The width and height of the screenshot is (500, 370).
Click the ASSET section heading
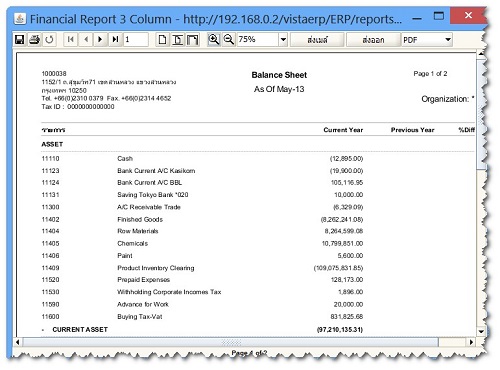[x=52, y=144]
